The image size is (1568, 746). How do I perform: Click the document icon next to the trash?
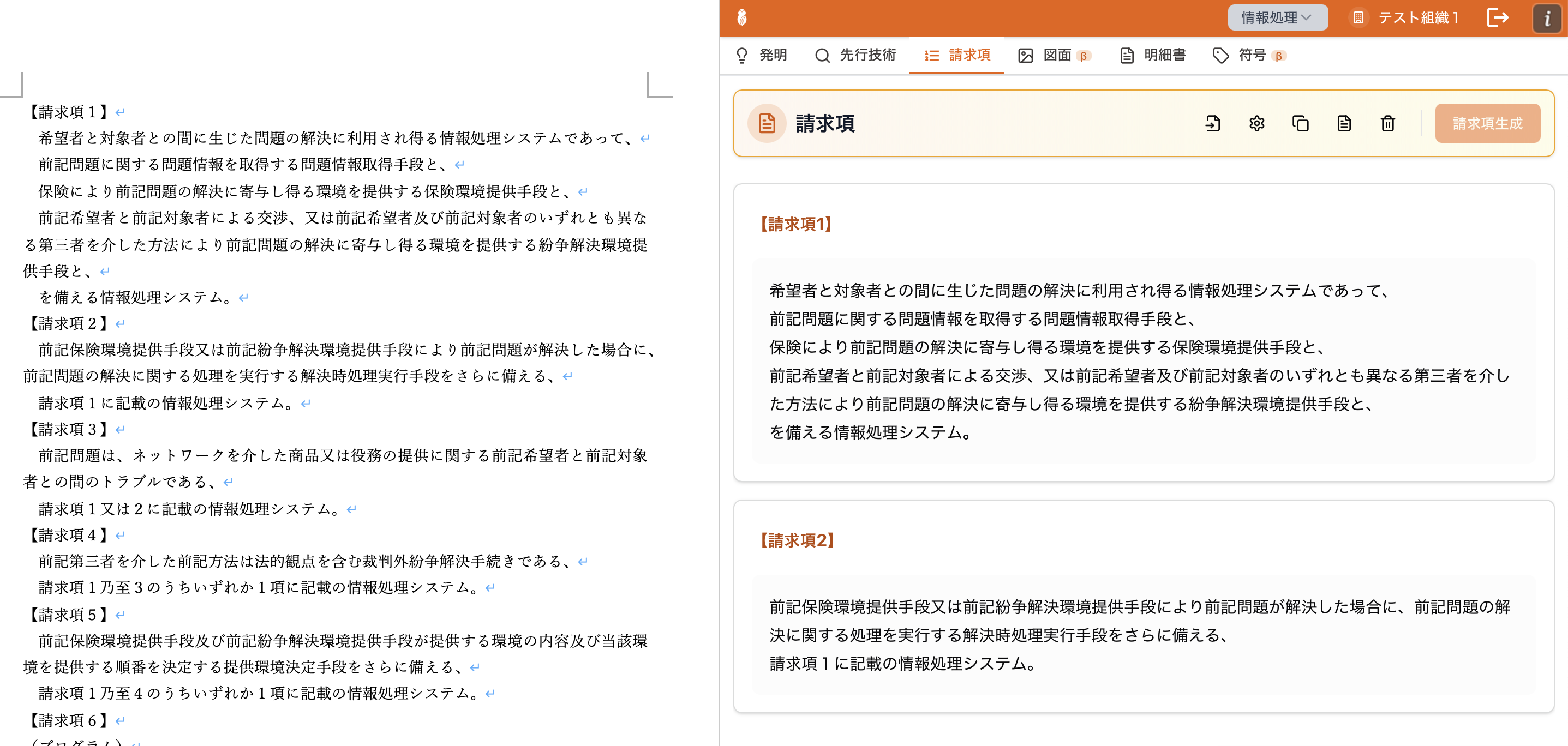[1344, 124]
